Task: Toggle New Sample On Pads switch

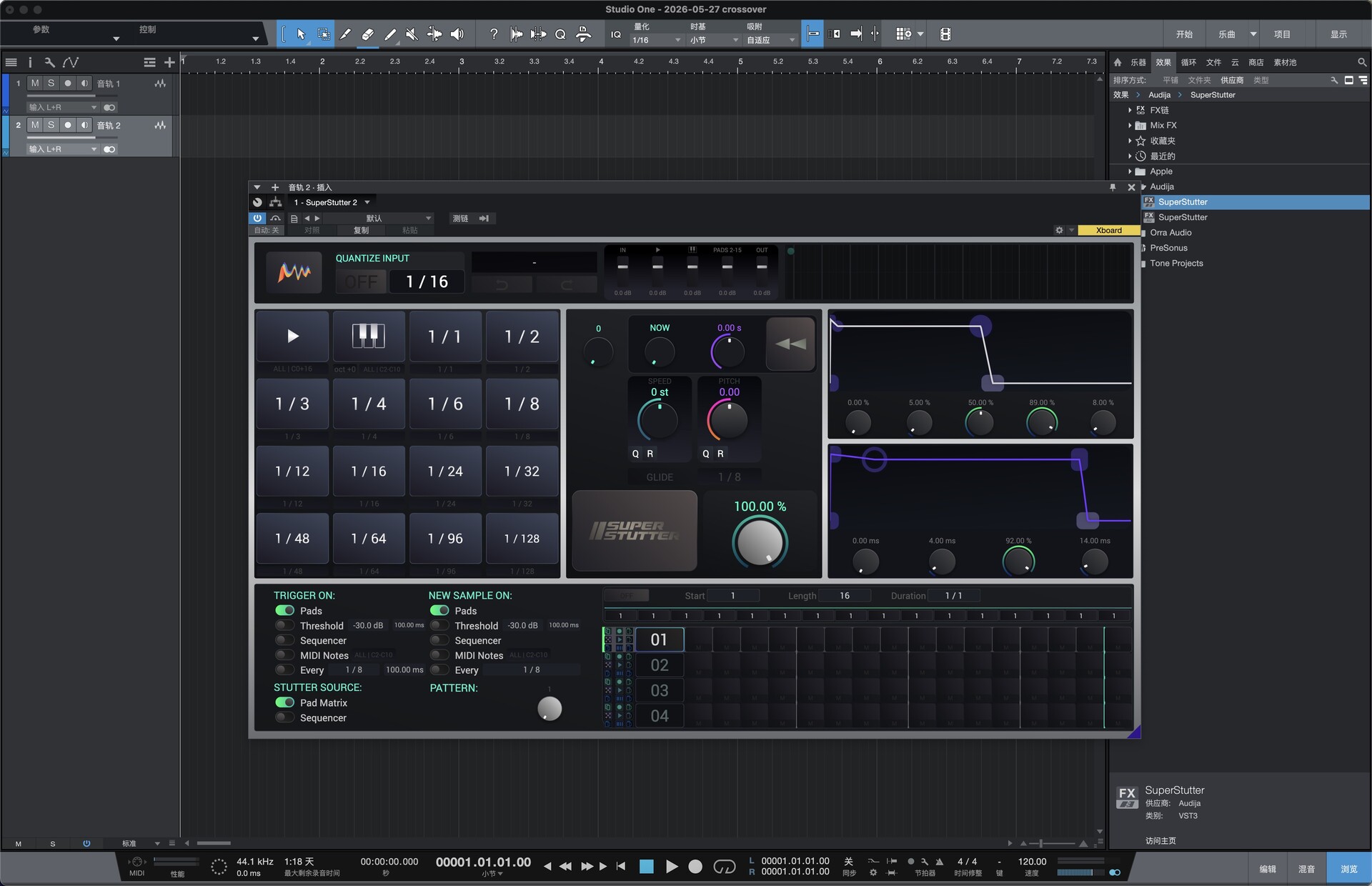Action: click(x=439, y=610)
